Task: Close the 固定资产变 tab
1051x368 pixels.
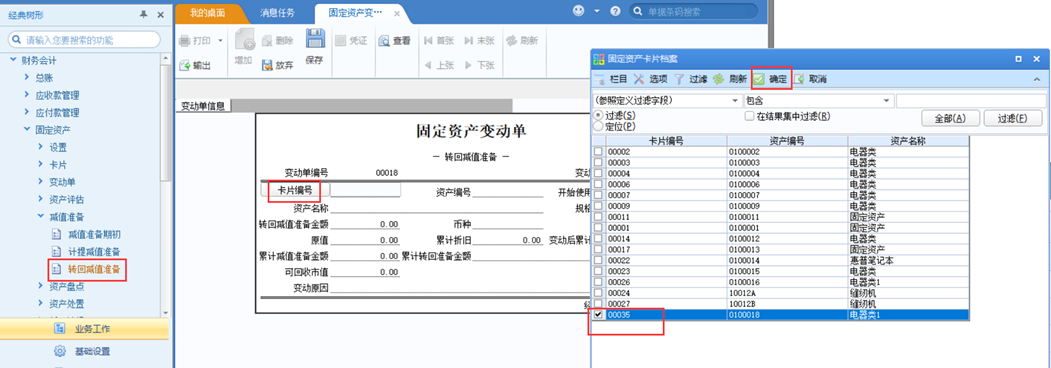Action: click(397, 13)
